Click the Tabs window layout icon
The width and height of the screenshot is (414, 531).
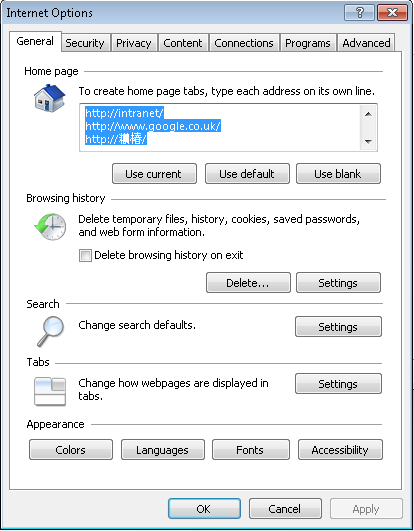click(x=50, y=391)
